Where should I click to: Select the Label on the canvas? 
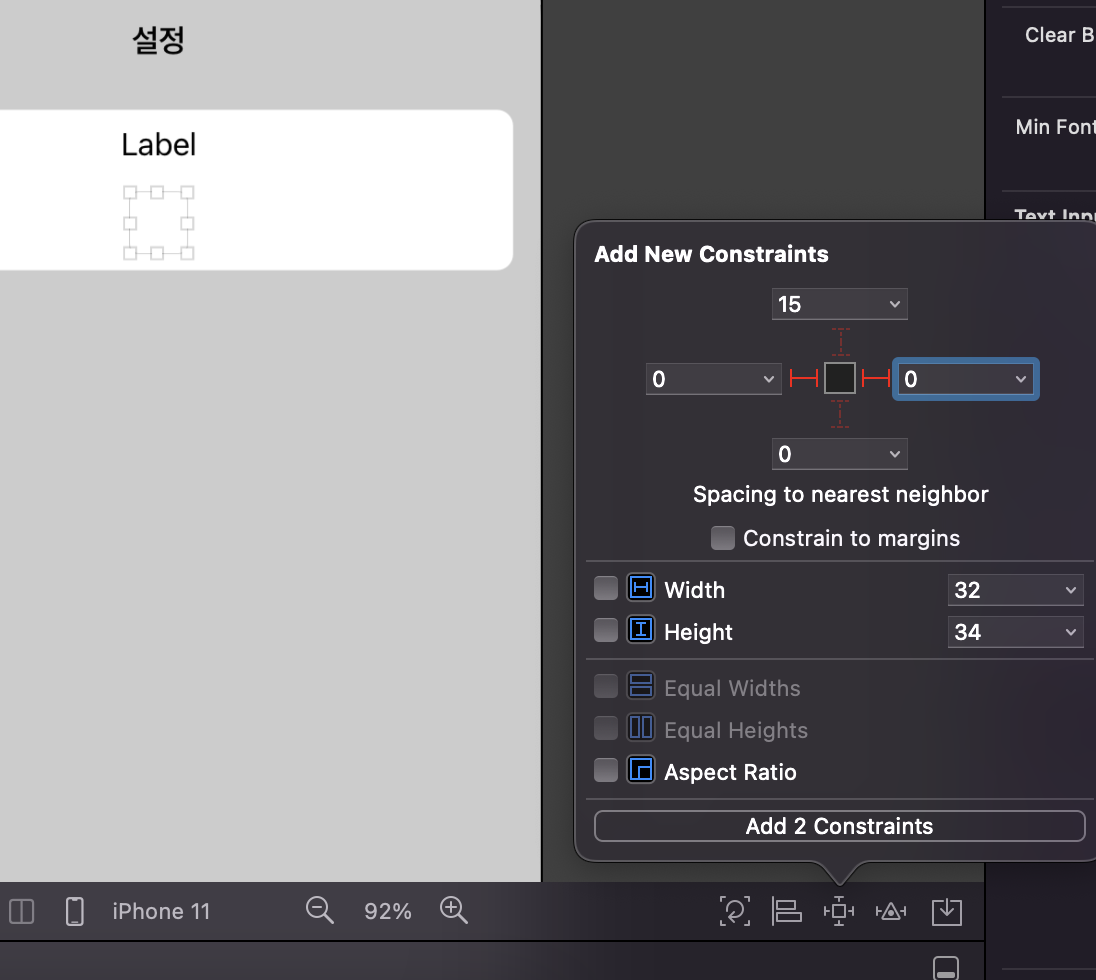click(159, 145)
